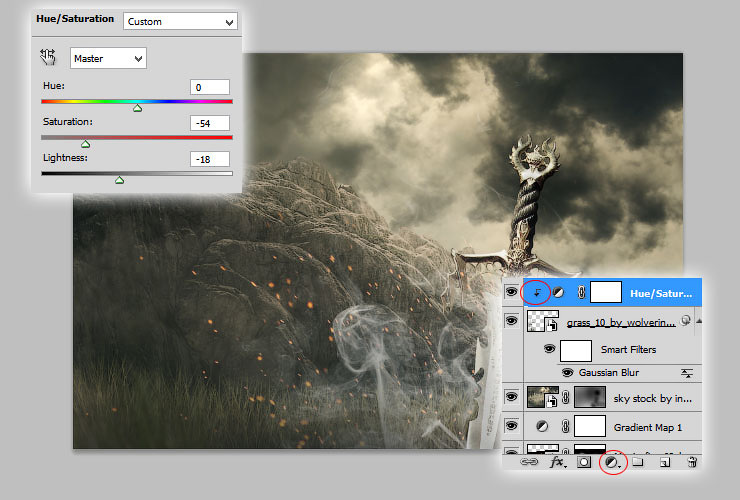This screenshot has height=500, width=740.
Task: Delete layer with trash icon
Action: (692, 462)
